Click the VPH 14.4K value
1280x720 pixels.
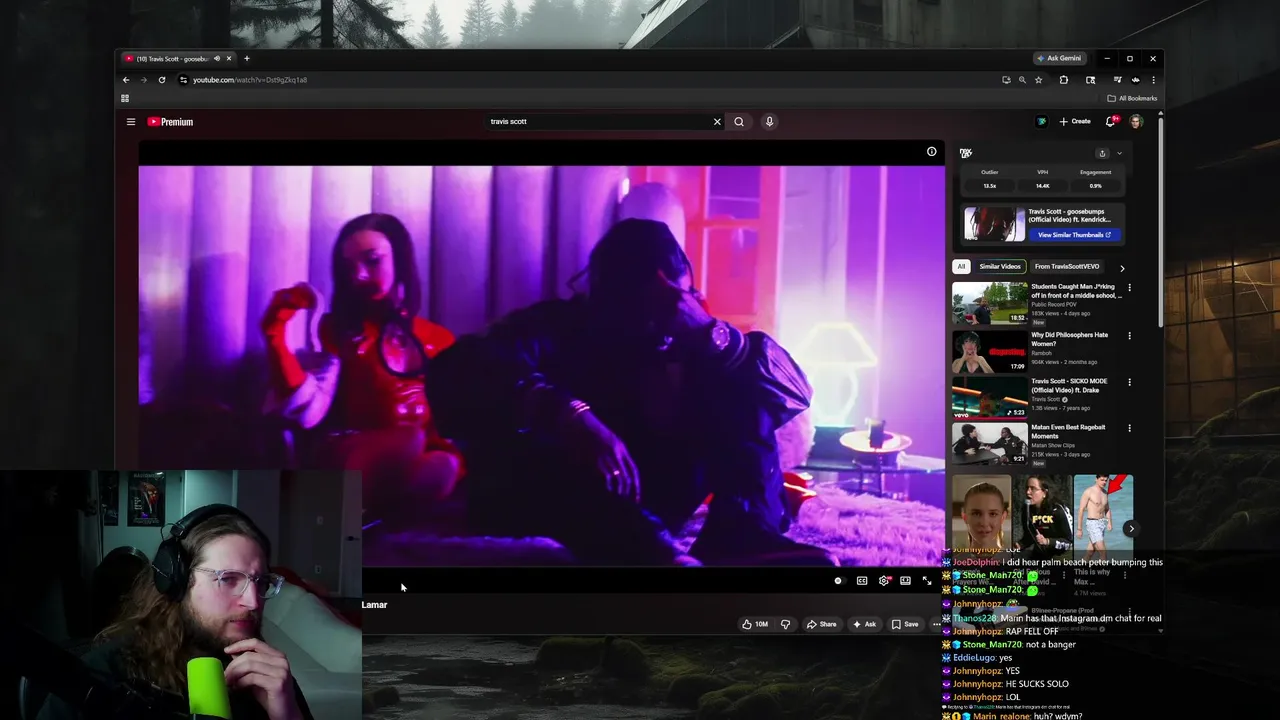click(1042, 186)
